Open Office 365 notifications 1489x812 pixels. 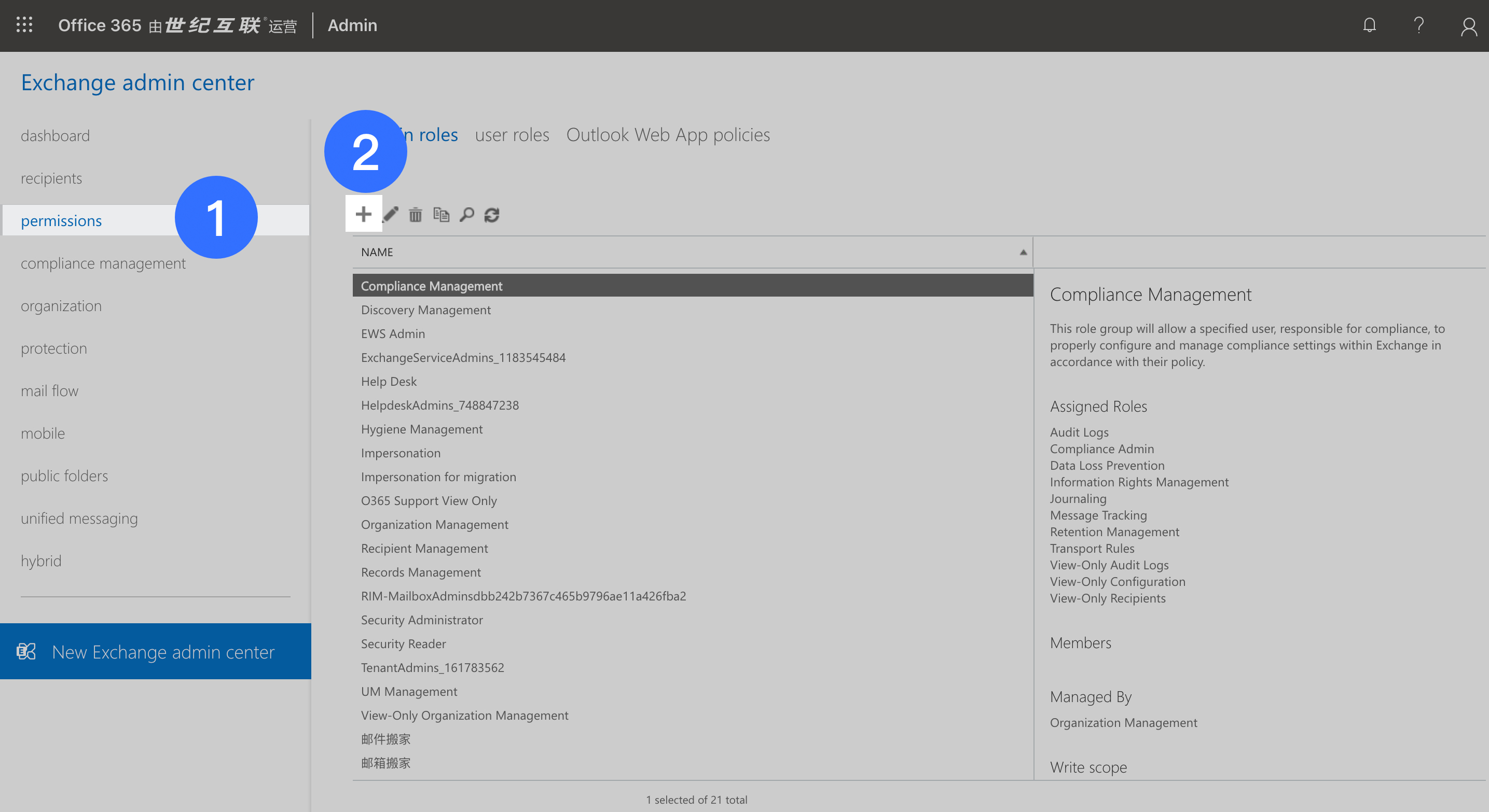[1369, 25]
